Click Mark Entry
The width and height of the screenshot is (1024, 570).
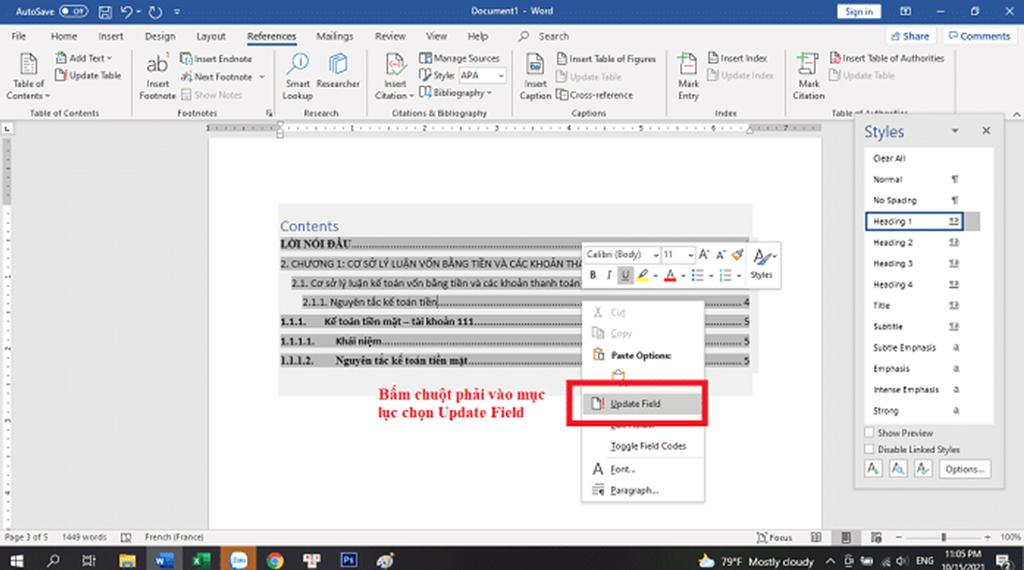pyautogui.click(x=688, y=77)
